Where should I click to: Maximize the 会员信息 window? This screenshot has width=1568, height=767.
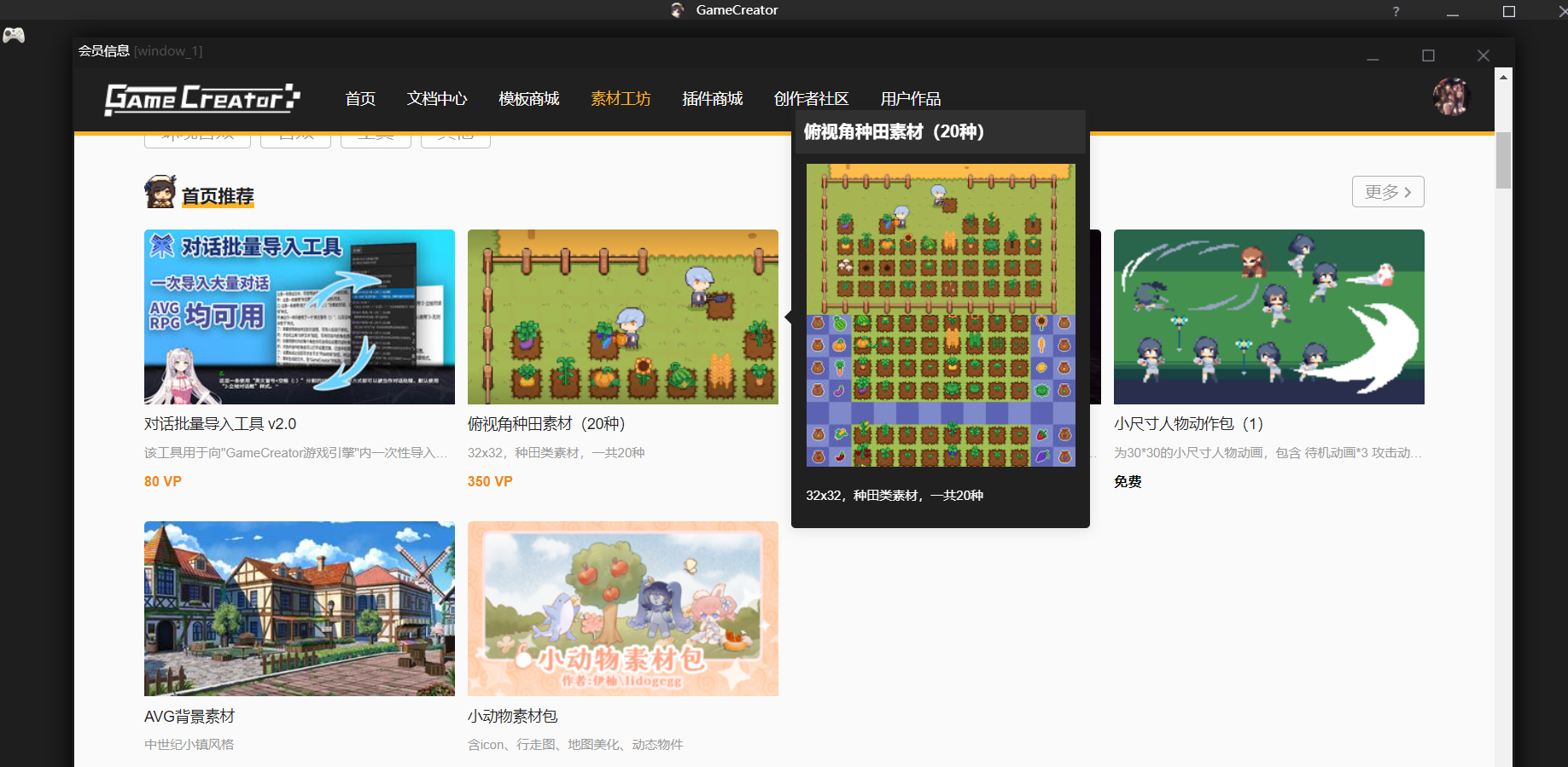pos(1428,55)
